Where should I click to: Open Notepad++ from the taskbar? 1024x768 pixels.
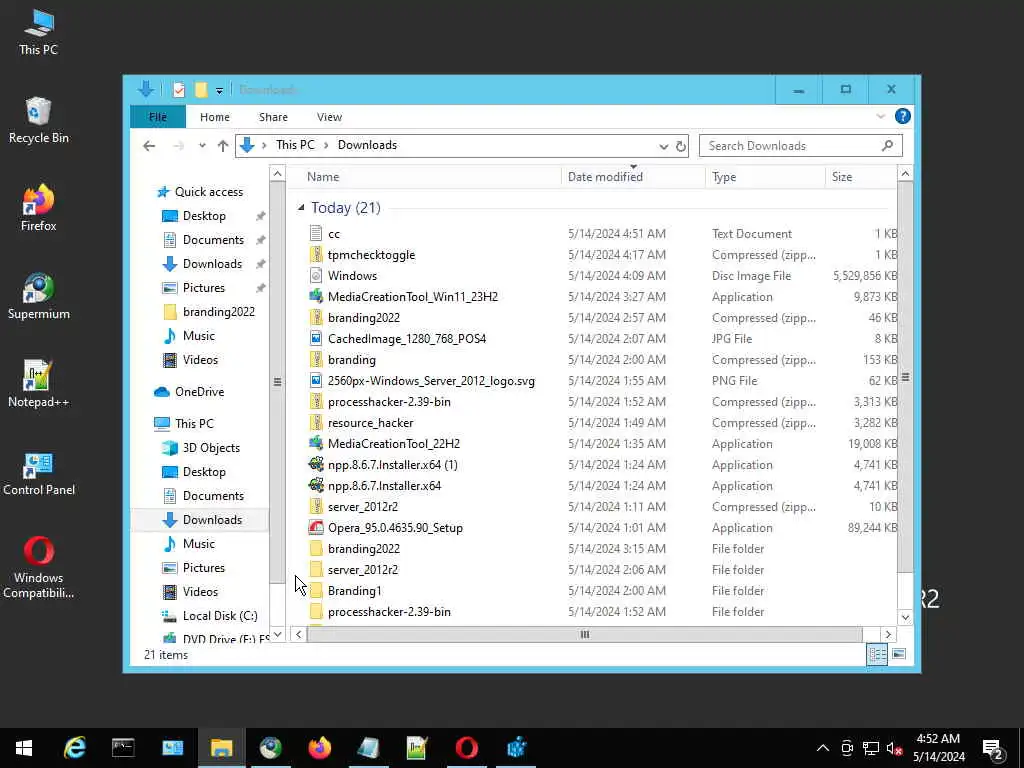[417, 748]
